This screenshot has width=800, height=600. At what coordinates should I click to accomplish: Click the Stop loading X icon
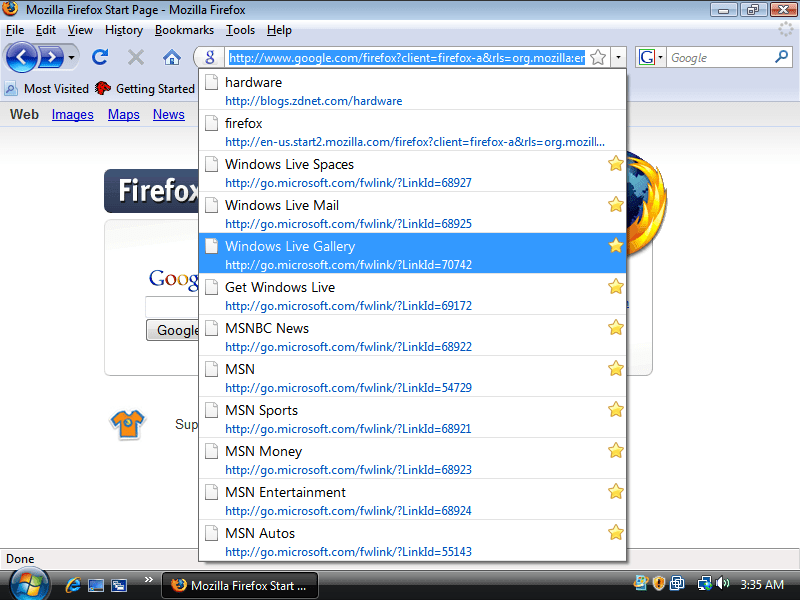[136, 57]
